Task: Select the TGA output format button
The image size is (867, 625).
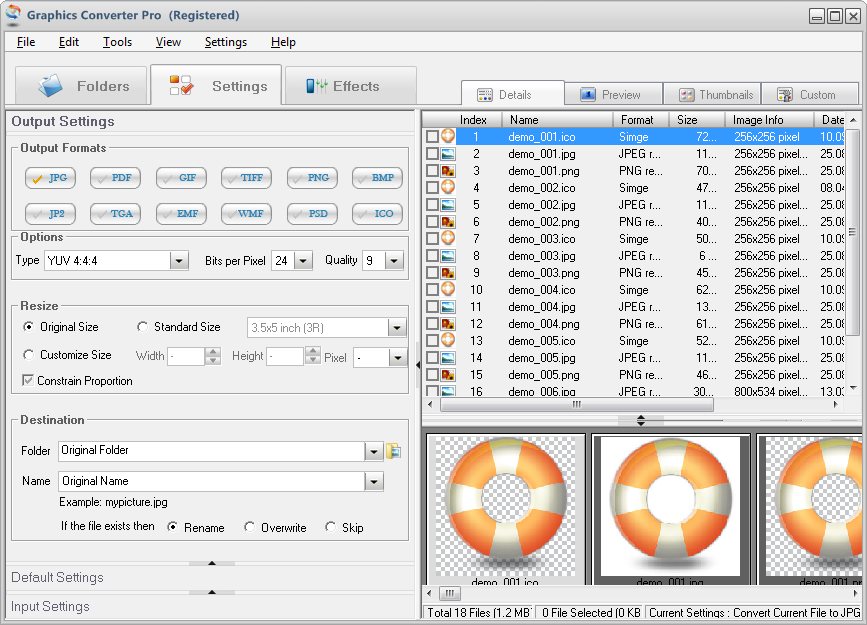Action: (115, 214)
